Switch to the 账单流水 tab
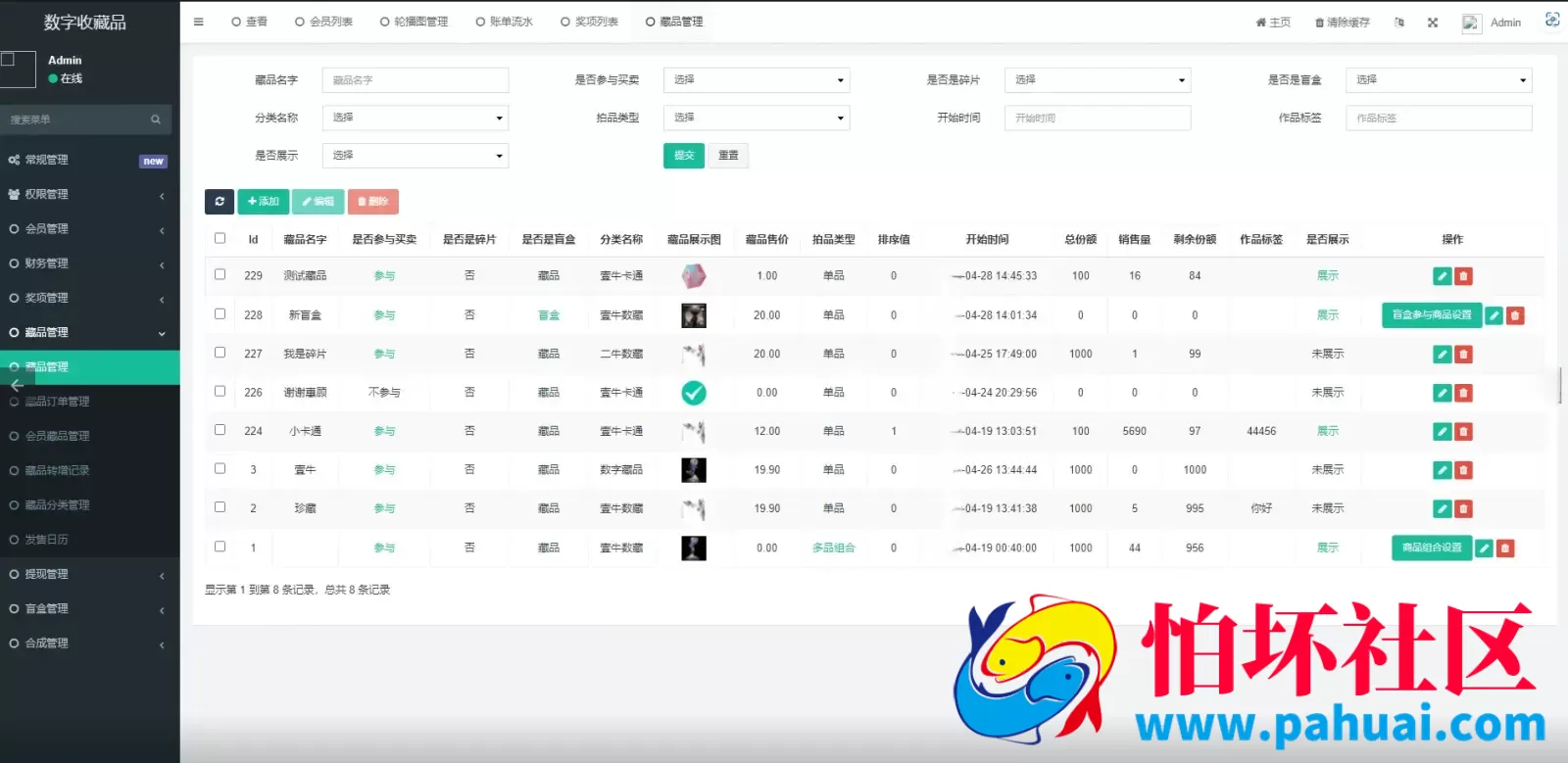 [x=504, y=22]
